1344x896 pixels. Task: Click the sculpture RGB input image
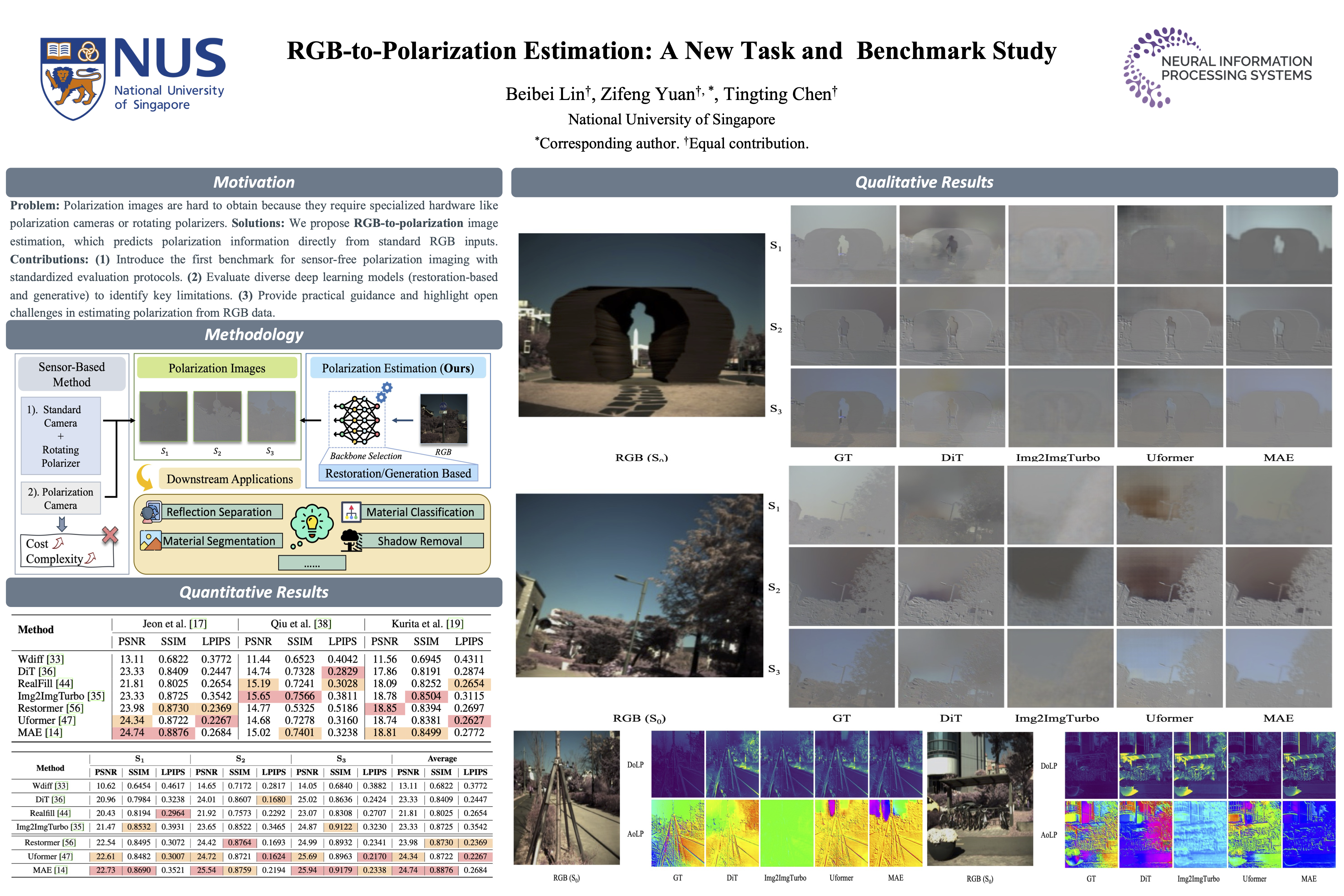click(x=641, y=325)
